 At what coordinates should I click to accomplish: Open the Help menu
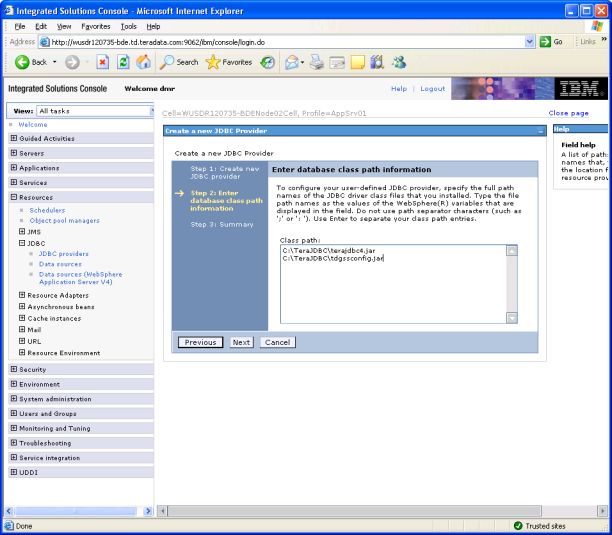click(153, 27)
